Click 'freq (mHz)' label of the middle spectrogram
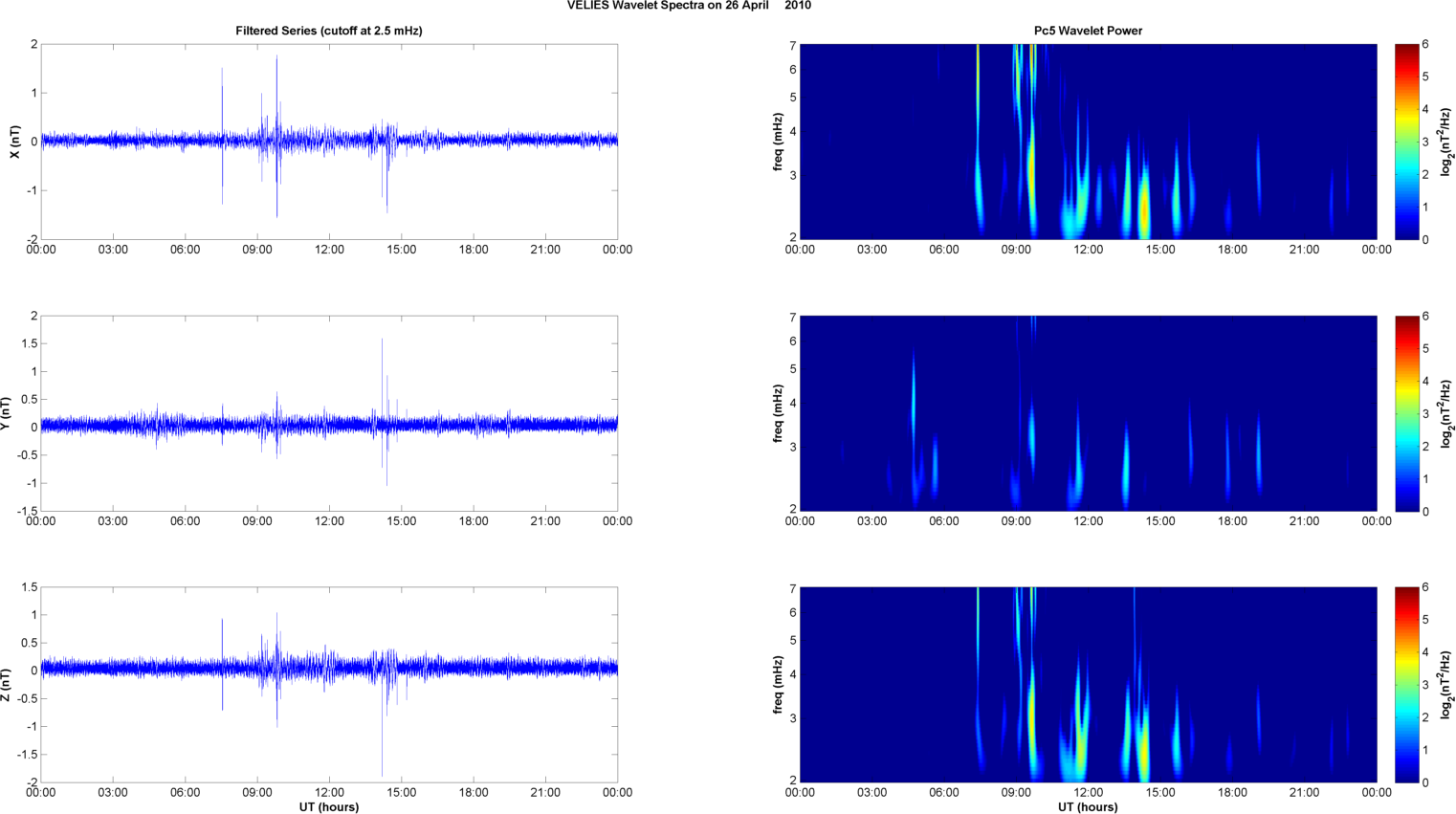This screenshot has width=1456, height=814. [x=778, y=413]
